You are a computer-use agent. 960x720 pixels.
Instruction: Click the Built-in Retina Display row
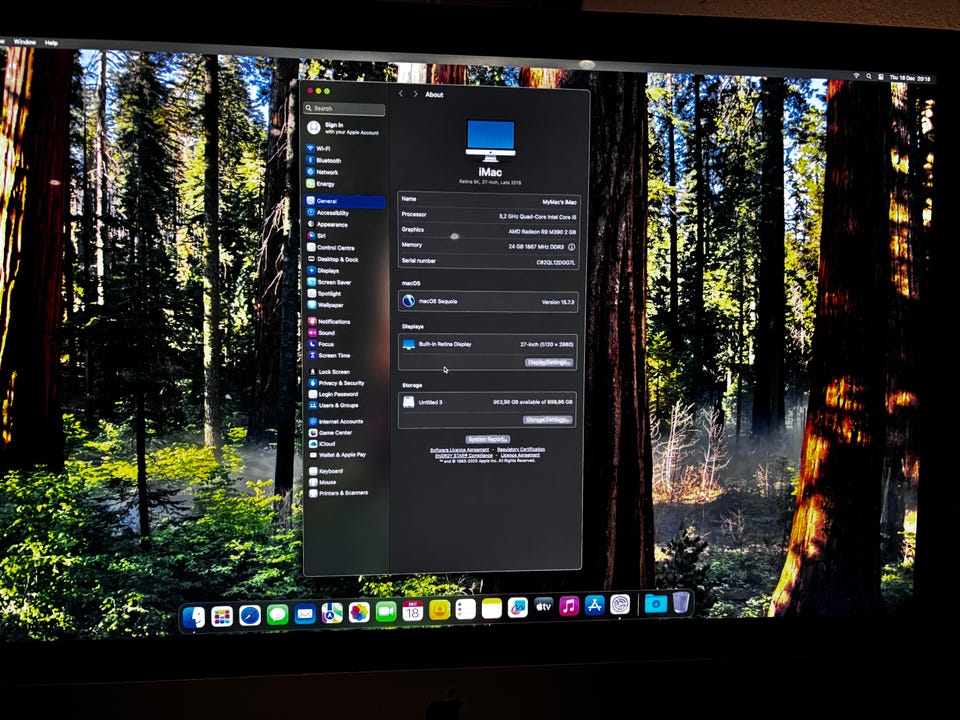click(x=488, y=344)
